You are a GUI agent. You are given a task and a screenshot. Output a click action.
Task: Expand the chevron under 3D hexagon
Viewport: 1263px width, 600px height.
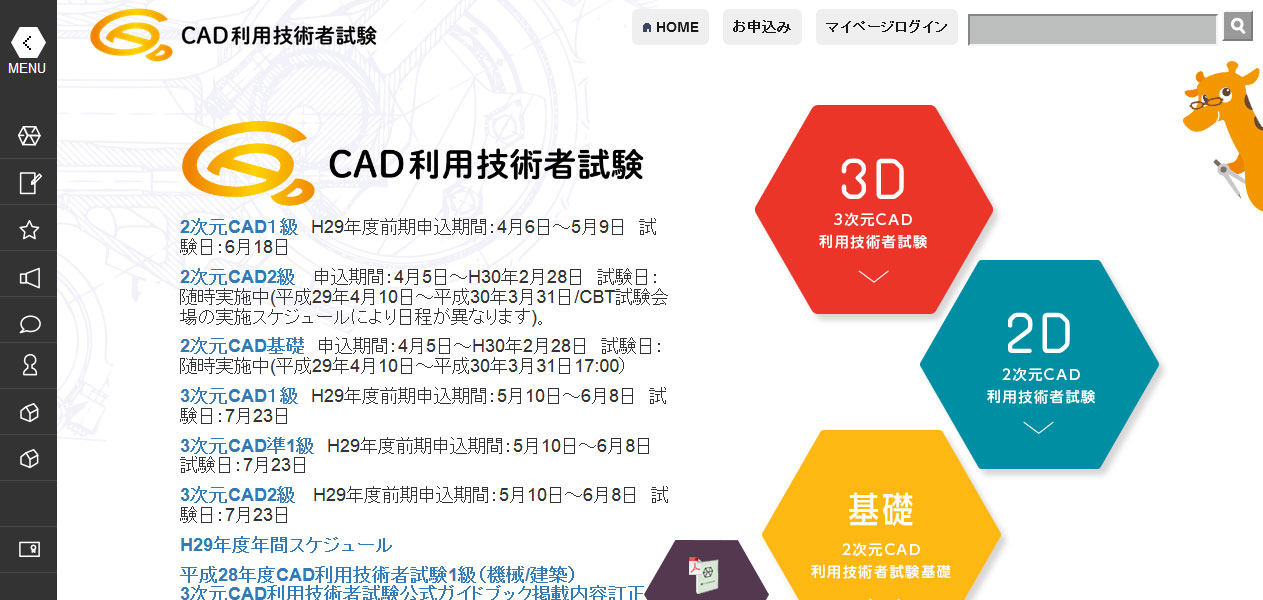click(874, 276)
